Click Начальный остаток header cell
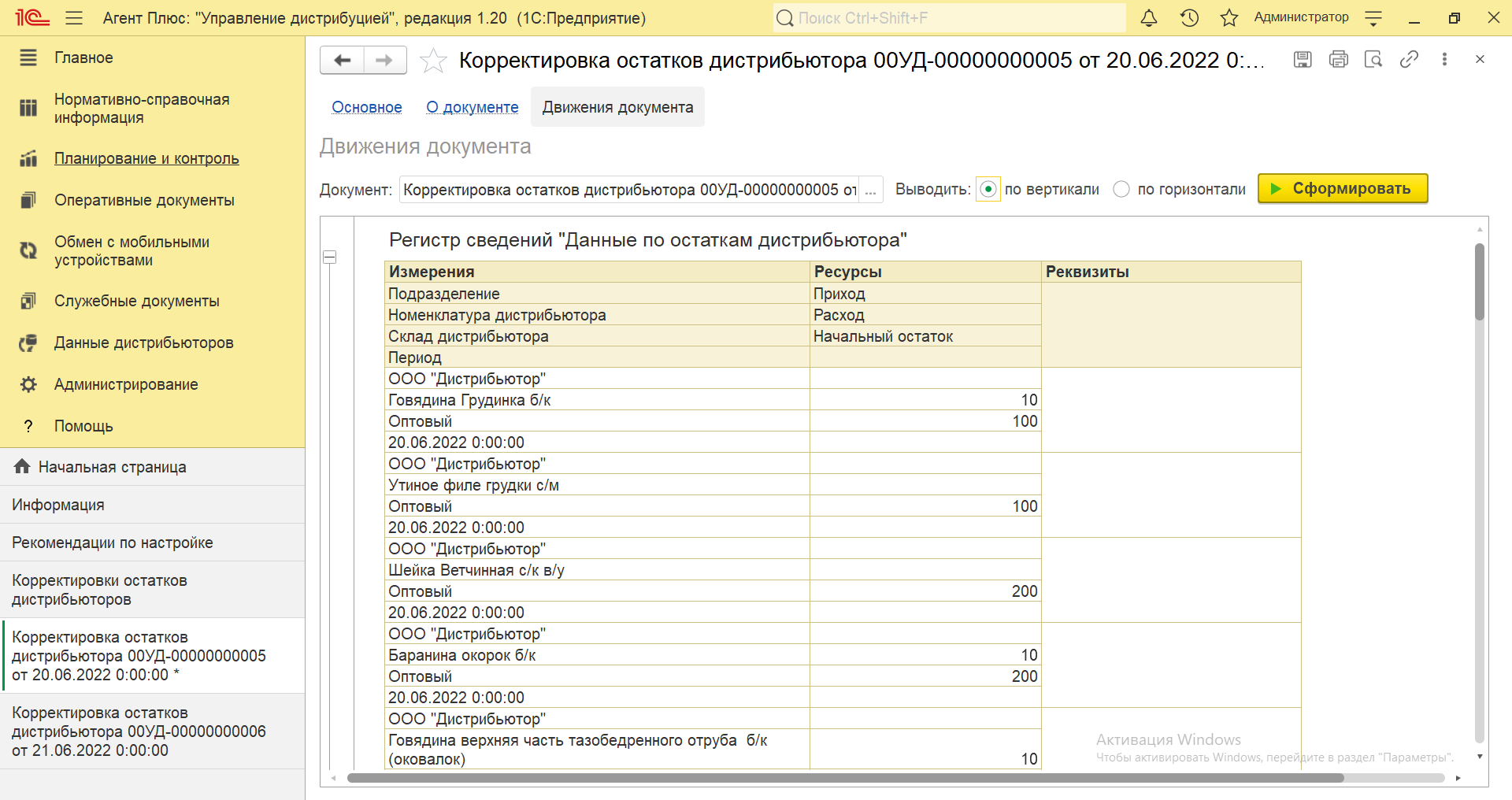Viewport: 1512px width, 800px height. [925, 336]
